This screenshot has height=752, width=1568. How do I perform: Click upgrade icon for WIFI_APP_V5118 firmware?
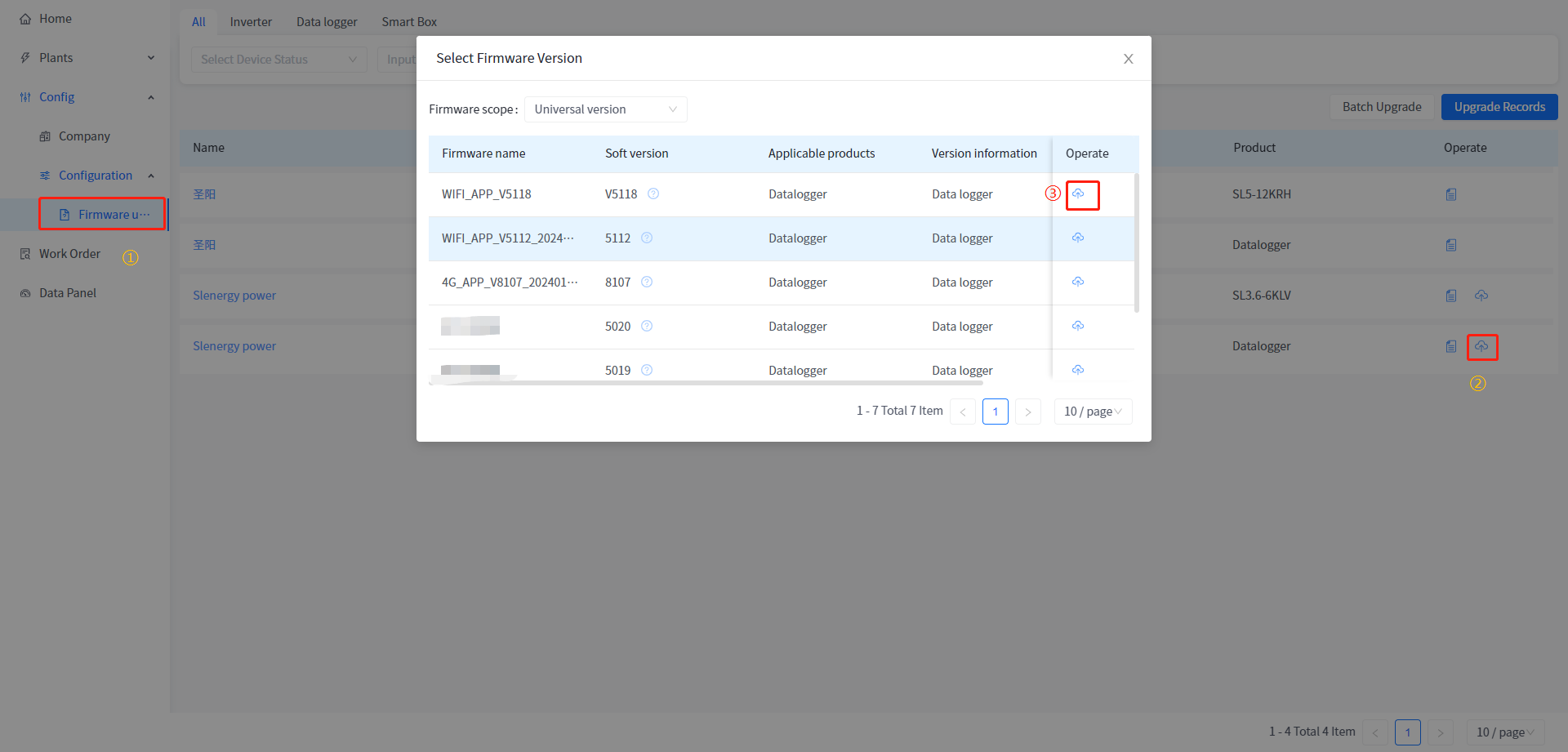[1078, 194]
